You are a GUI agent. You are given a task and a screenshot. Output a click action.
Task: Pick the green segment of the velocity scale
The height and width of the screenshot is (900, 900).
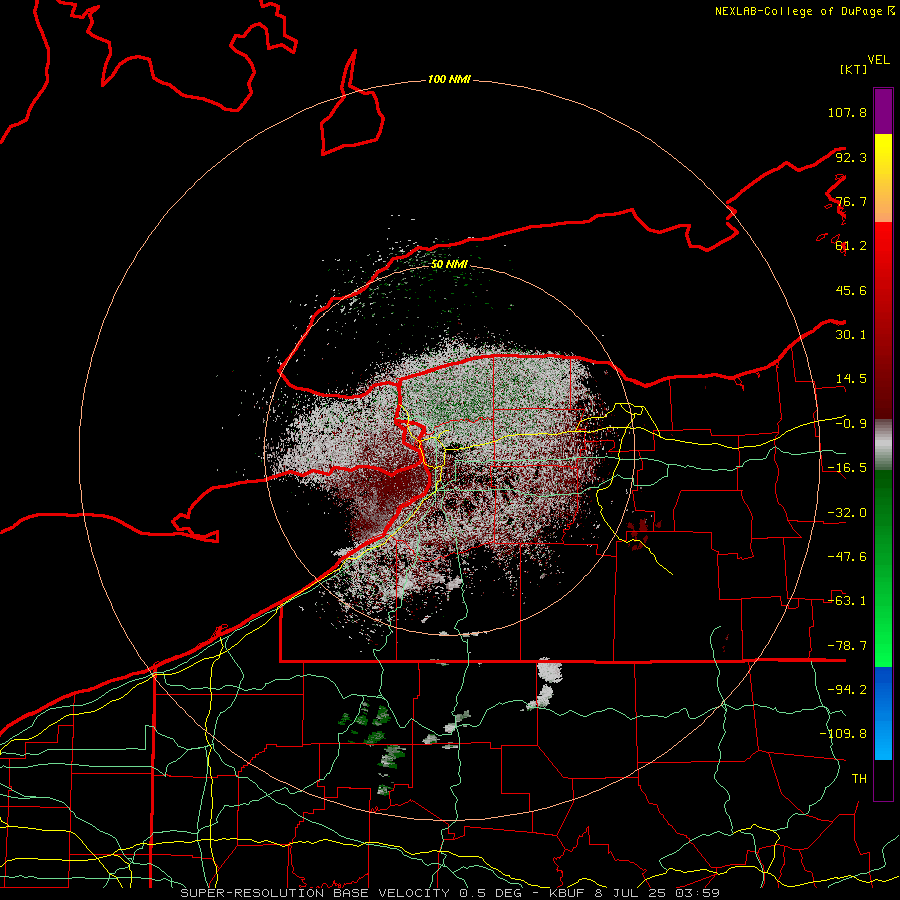pos(883,568)
